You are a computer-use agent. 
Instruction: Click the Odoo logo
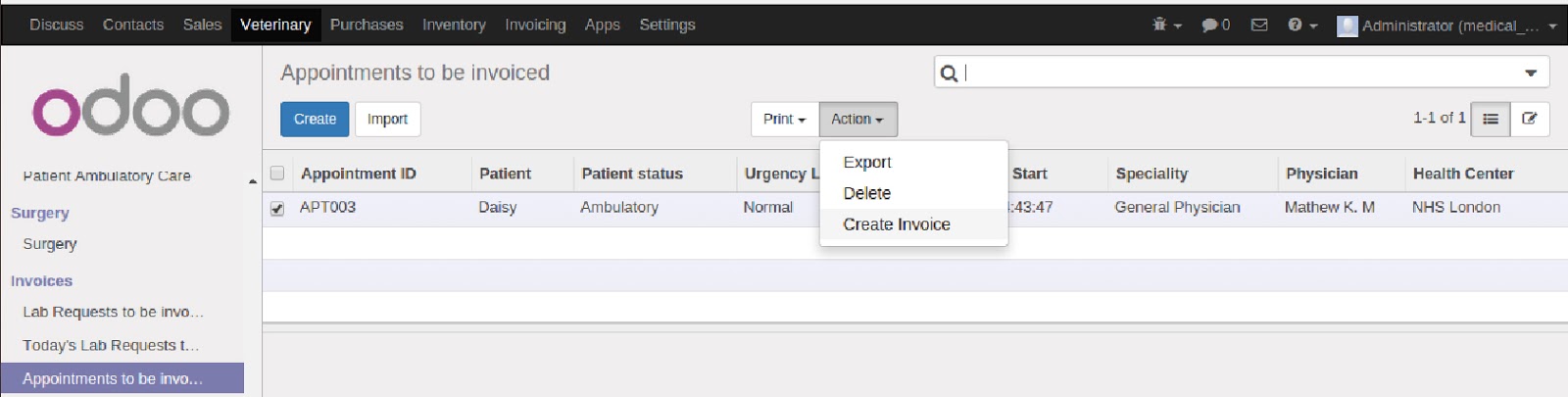tap(131, 105)
